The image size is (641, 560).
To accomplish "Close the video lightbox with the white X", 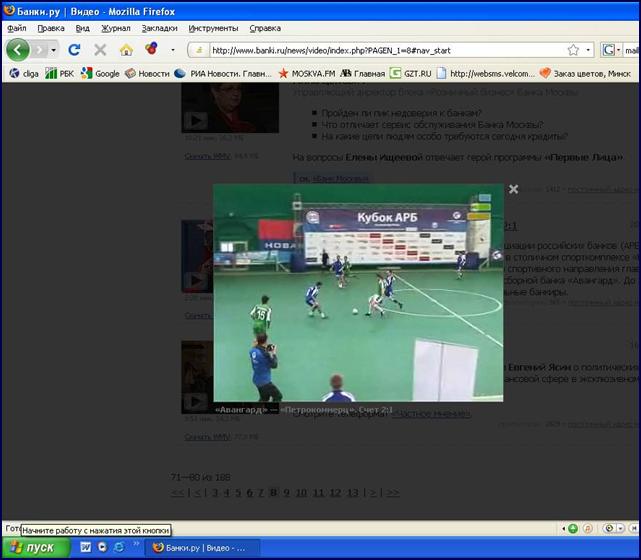I will 513,189.
